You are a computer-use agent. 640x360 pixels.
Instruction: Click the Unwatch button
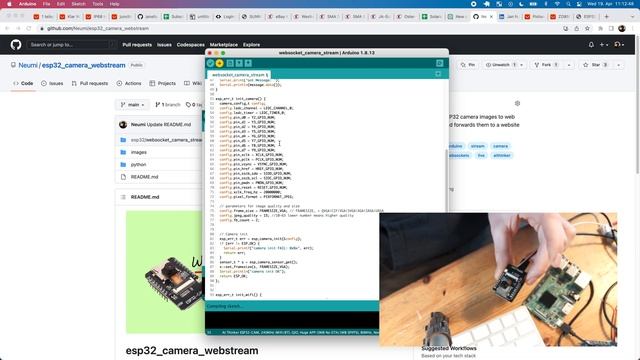point(501,65)
